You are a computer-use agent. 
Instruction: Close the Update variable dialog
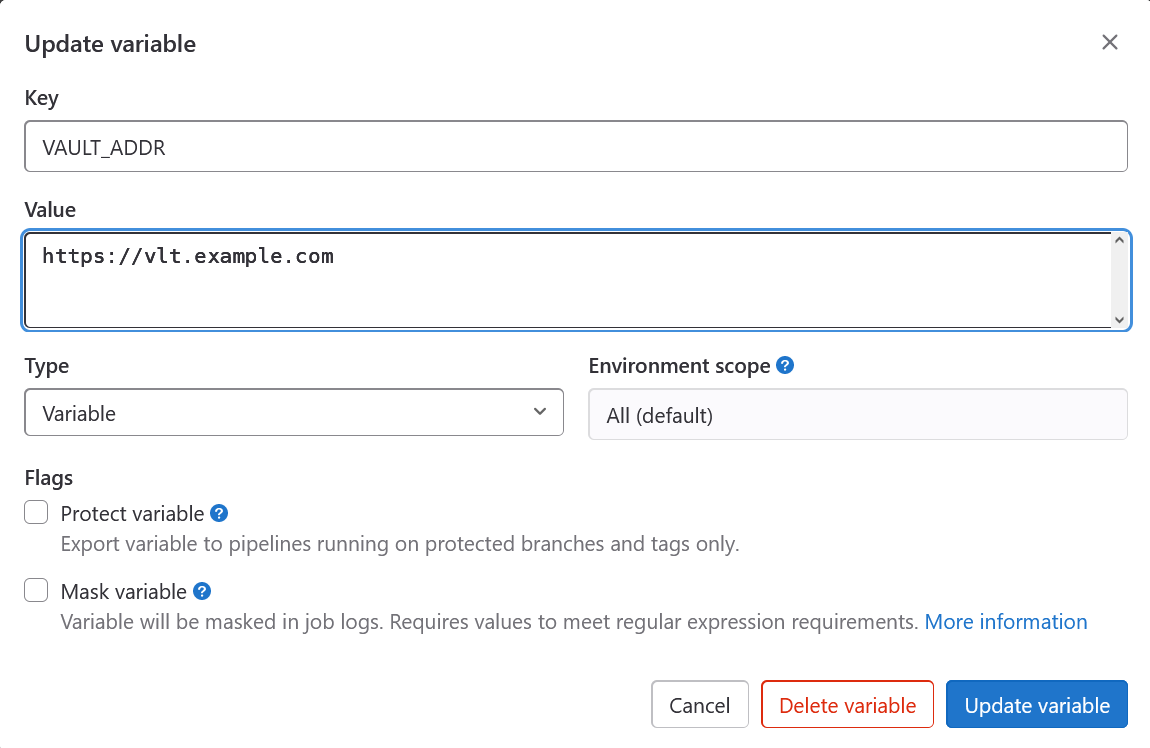pyautogui.click(x=1109, y=42)
